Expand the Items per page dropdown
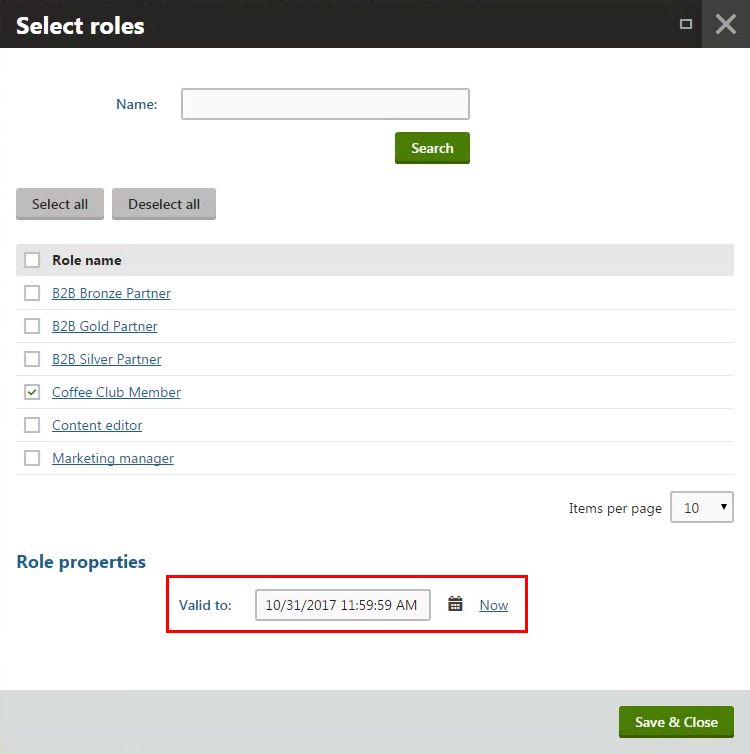Viewport: 750px width, 754px height. pyautogui.click(x=701, y=507)
